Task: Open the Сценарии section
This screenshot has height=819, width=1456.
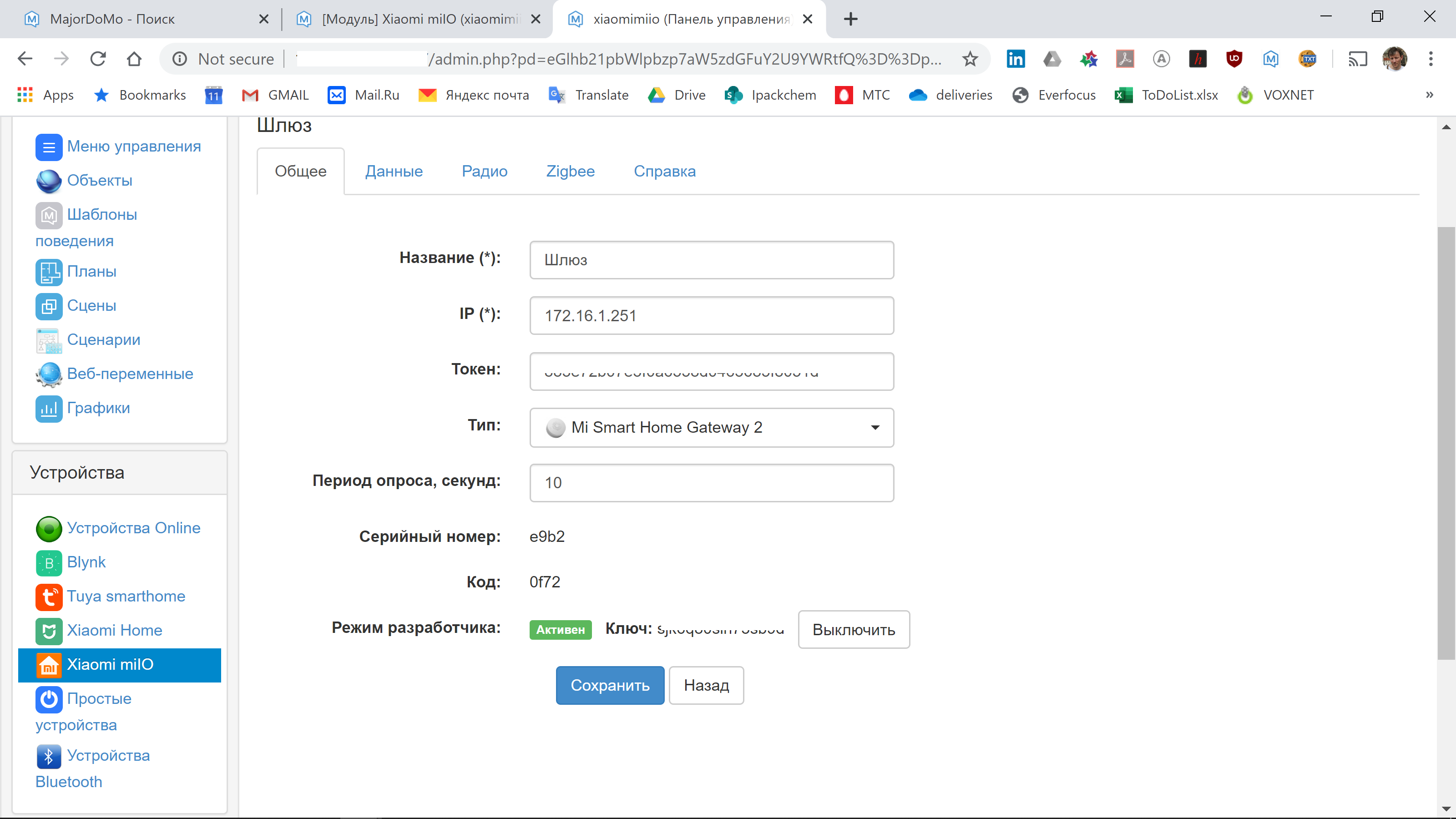Action: coord(103,339)
